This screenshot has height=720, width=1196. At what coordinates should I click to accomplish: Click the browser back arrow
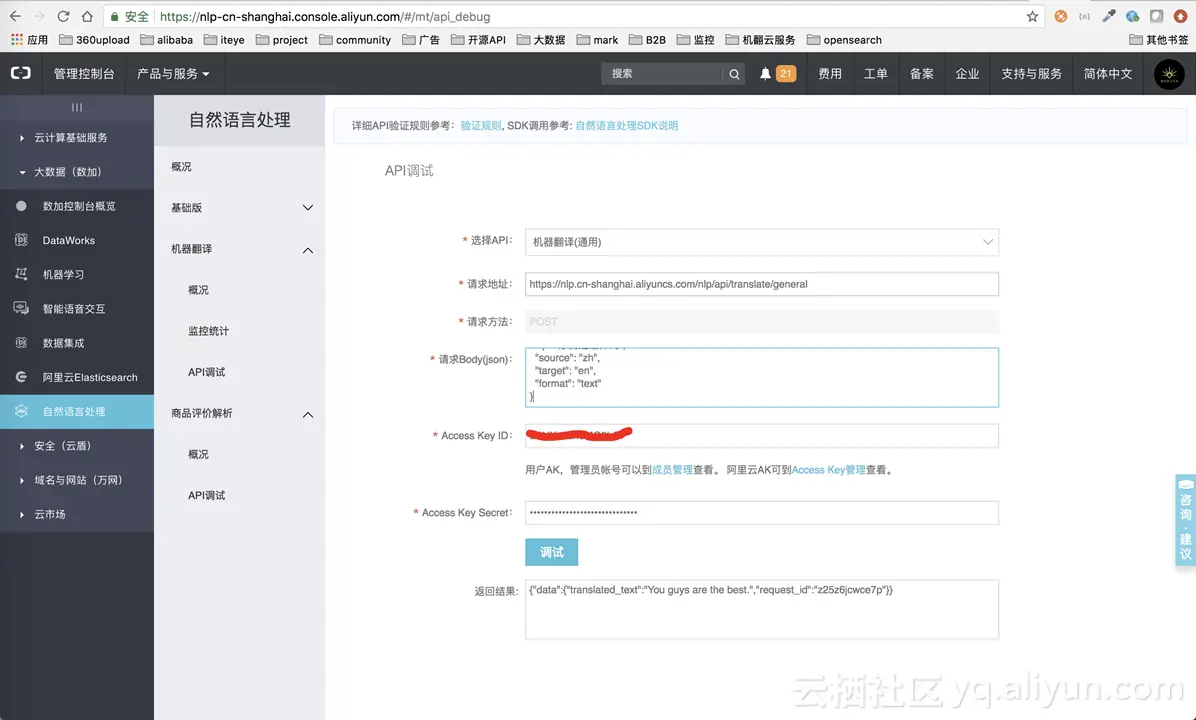pos(15,16)
